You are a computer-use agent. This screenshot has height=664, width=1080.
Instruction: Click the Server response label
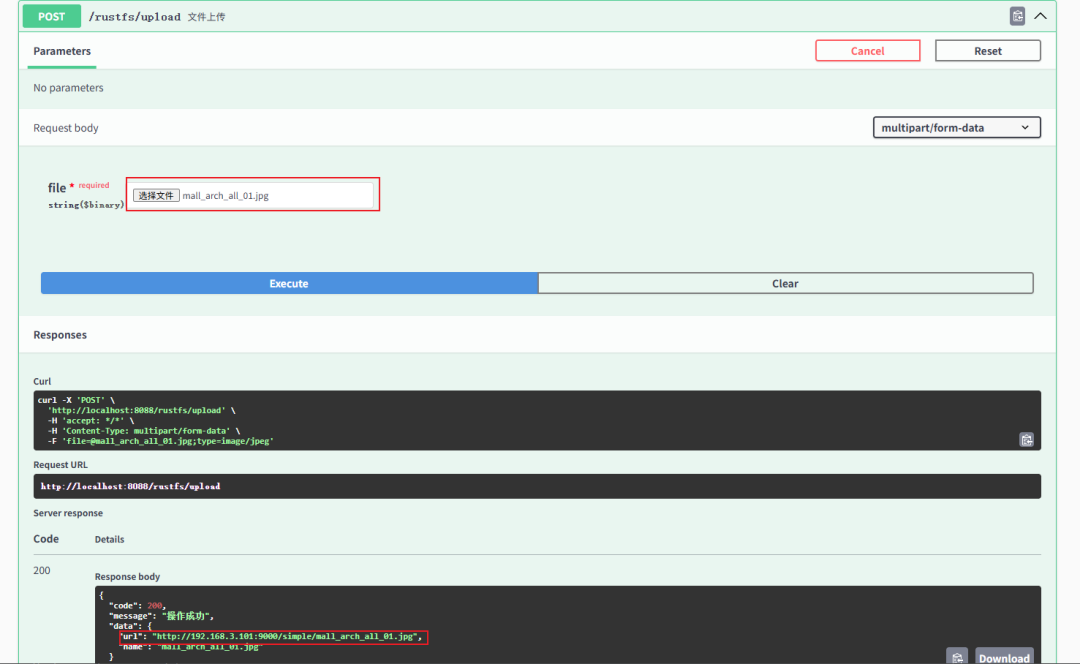(x=68, y=513)
